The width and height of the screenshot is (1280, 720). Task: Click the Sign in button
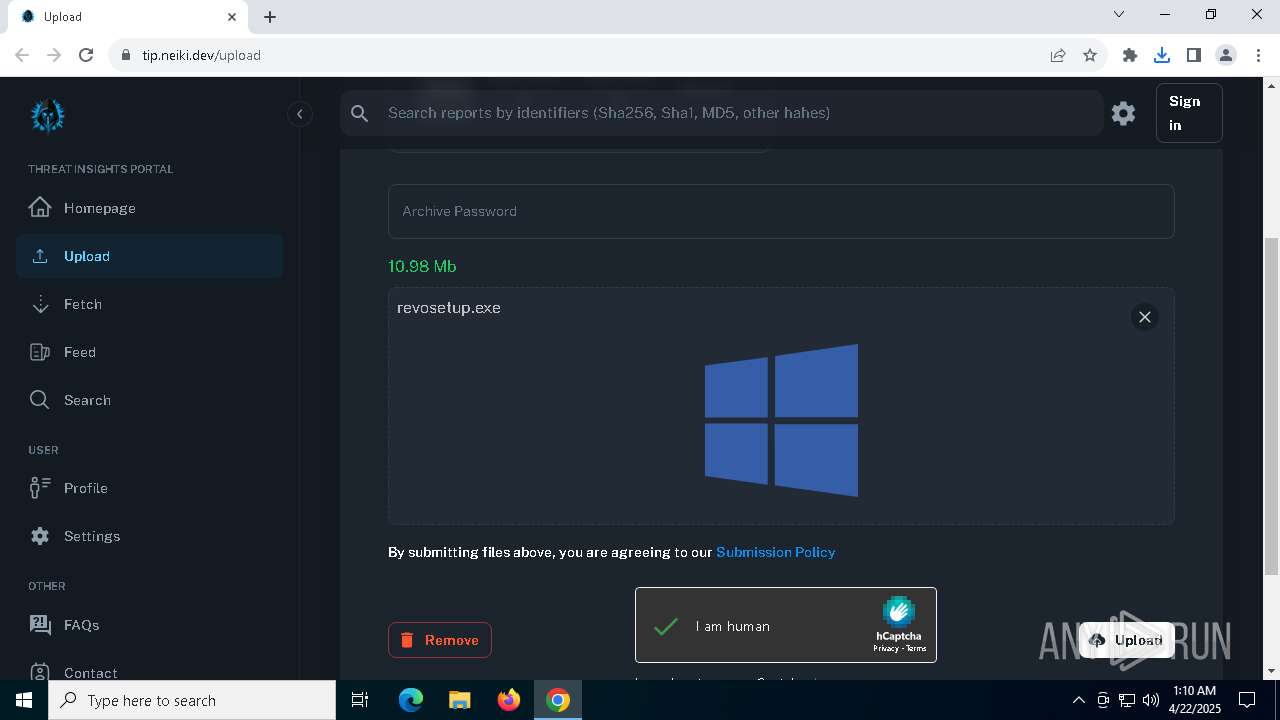(1189, 113)
